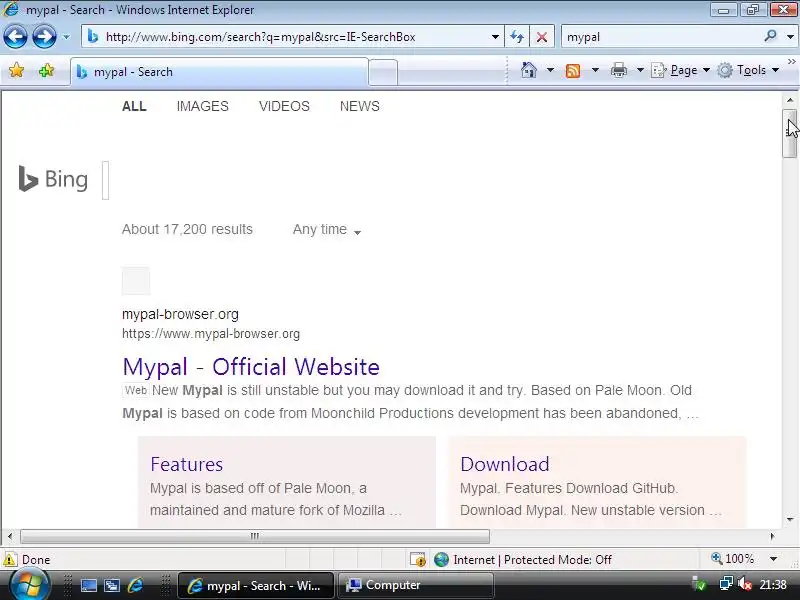
Task: Click the muted volume tray icon
Action: pyautogui.click(x=745, y=584)
